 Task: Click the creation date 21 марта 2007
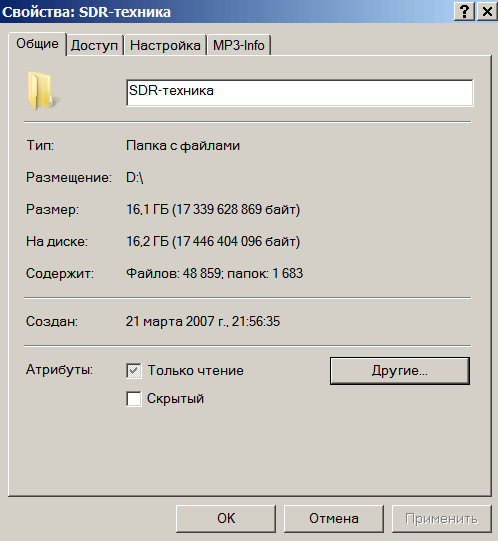(x=203, y=321)
